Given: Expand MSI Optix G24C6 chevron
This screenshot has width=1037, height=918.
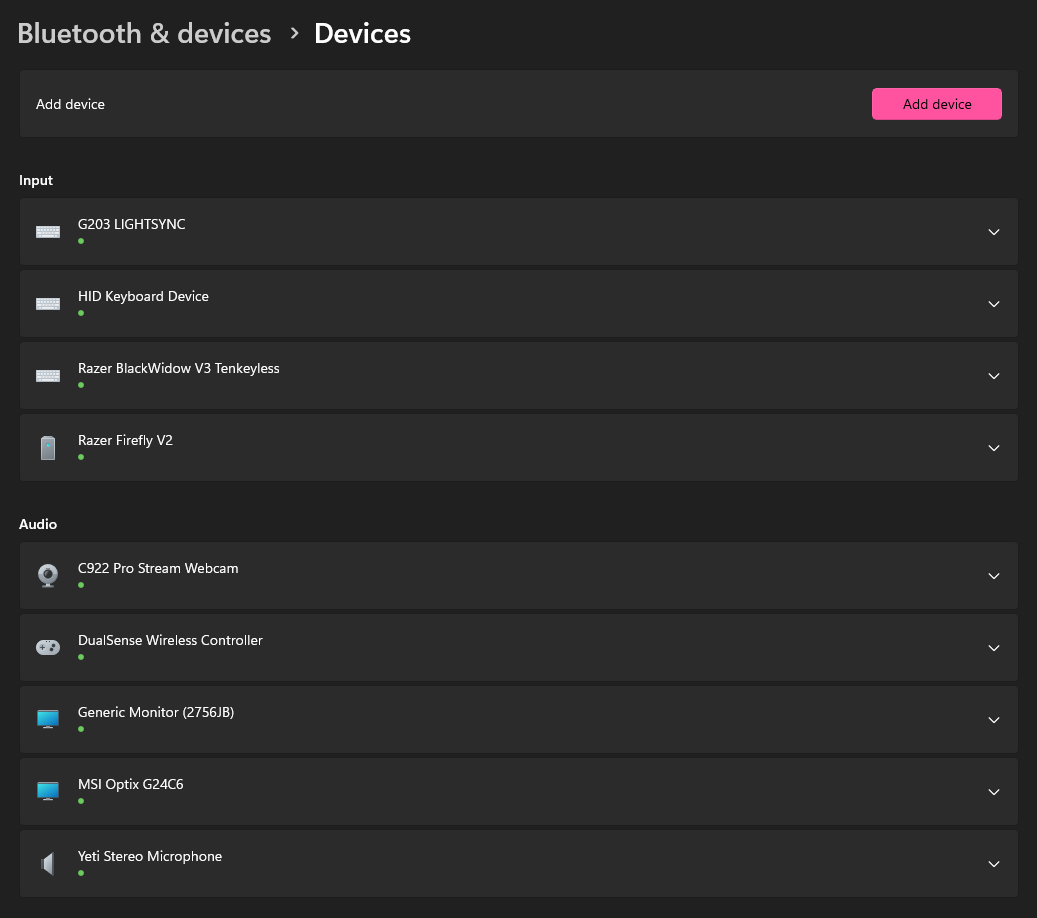Looking at the screenshot, I should [x=993, y=792].
